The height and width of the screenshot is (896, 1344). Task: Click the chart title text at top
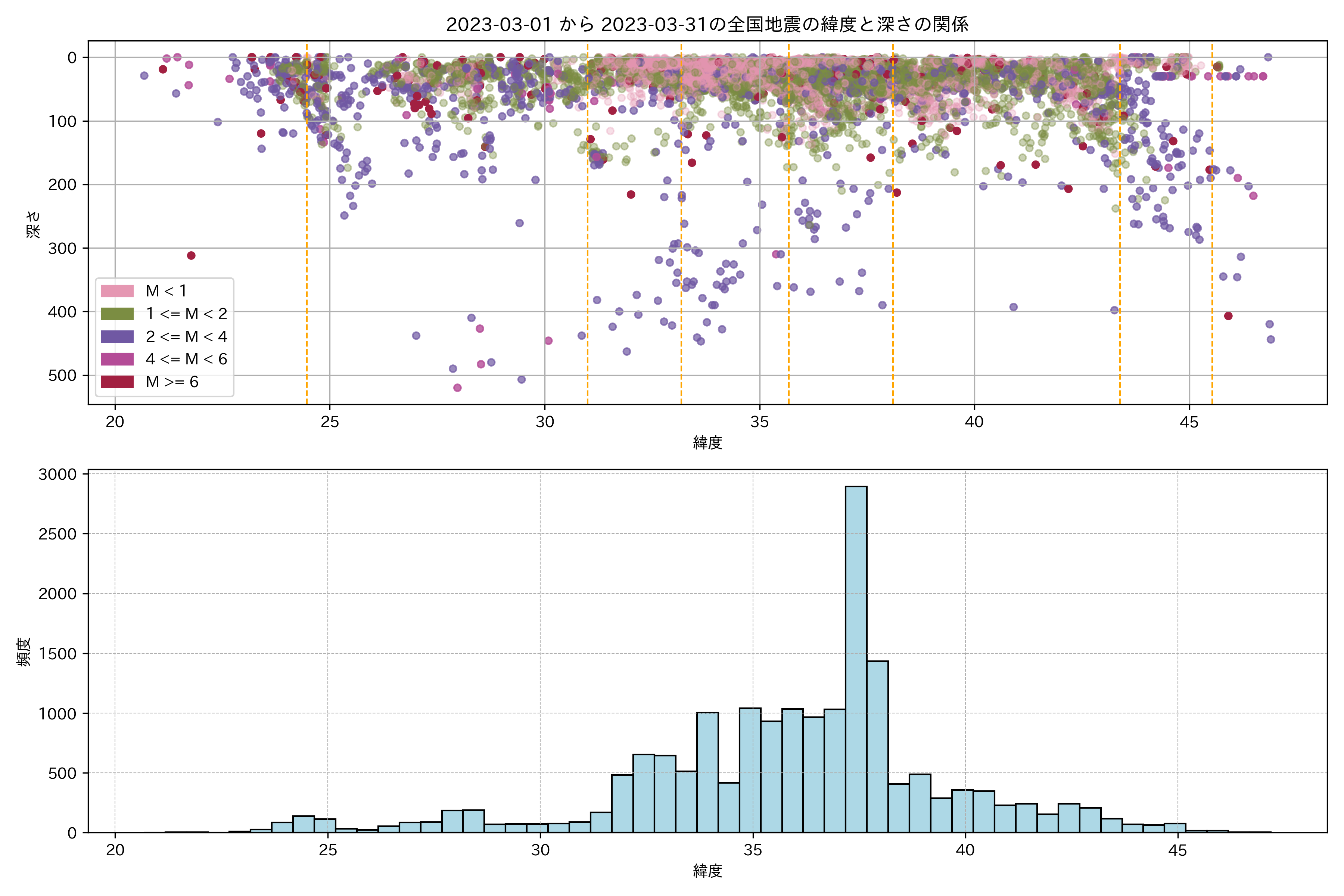tap(707, 25)
